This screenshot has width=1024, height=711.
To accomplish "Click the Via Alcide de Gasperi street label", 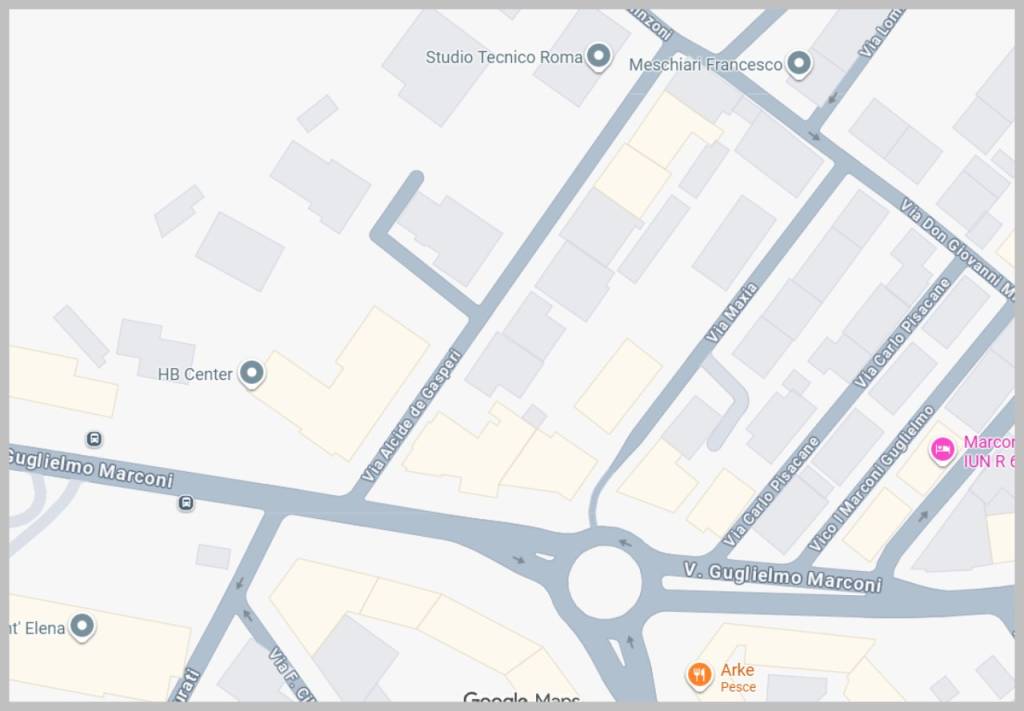I will pyautogui.click(x=412, y=415).
